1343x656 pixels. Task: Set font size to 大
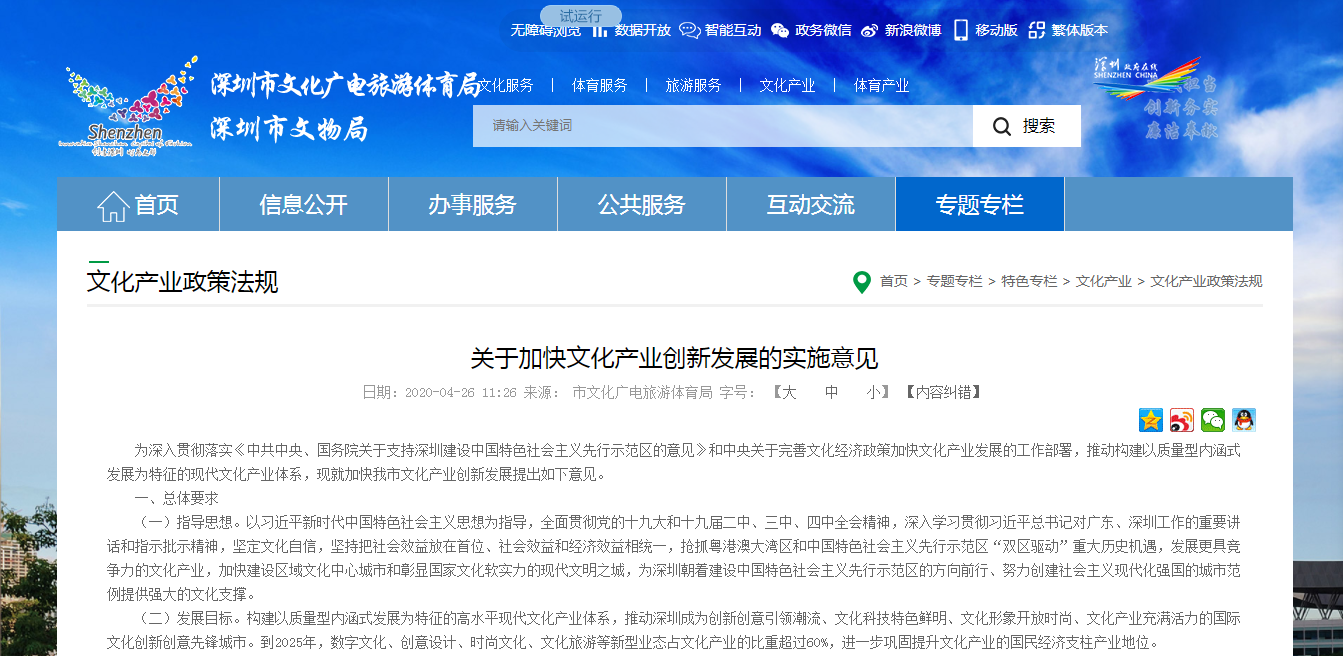[x=789, y=392]
